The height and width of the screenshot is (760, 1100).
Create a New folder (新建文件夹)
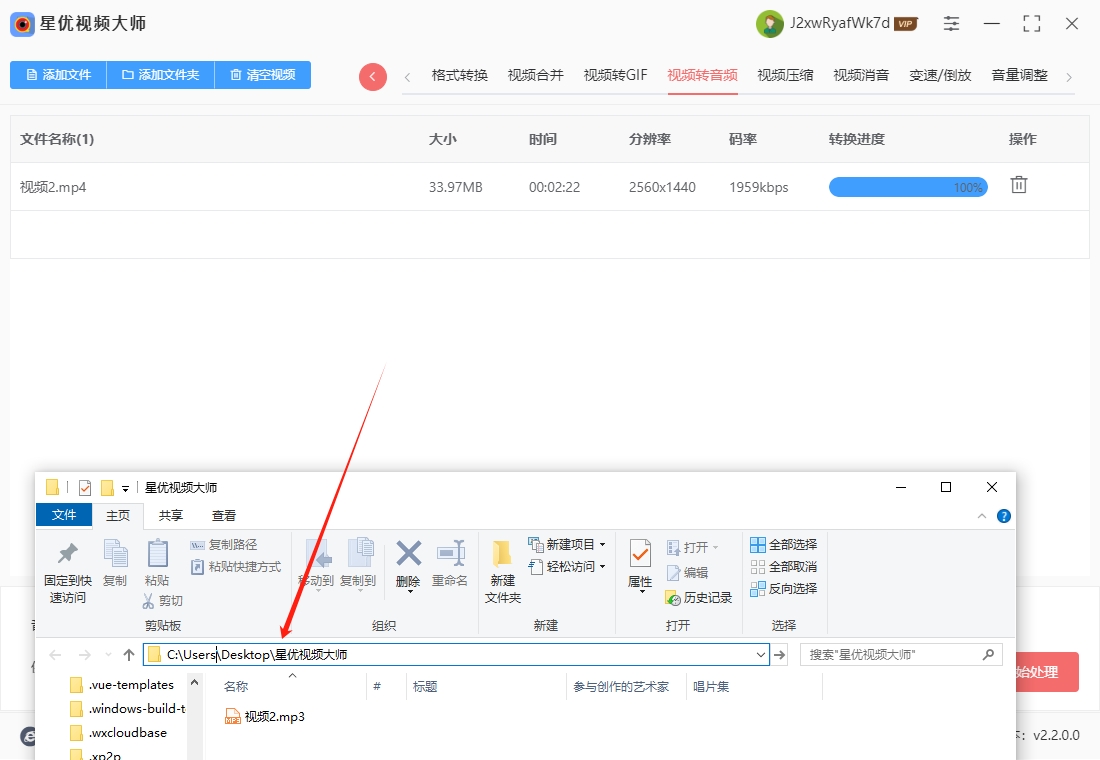click(x=503, y=572)
